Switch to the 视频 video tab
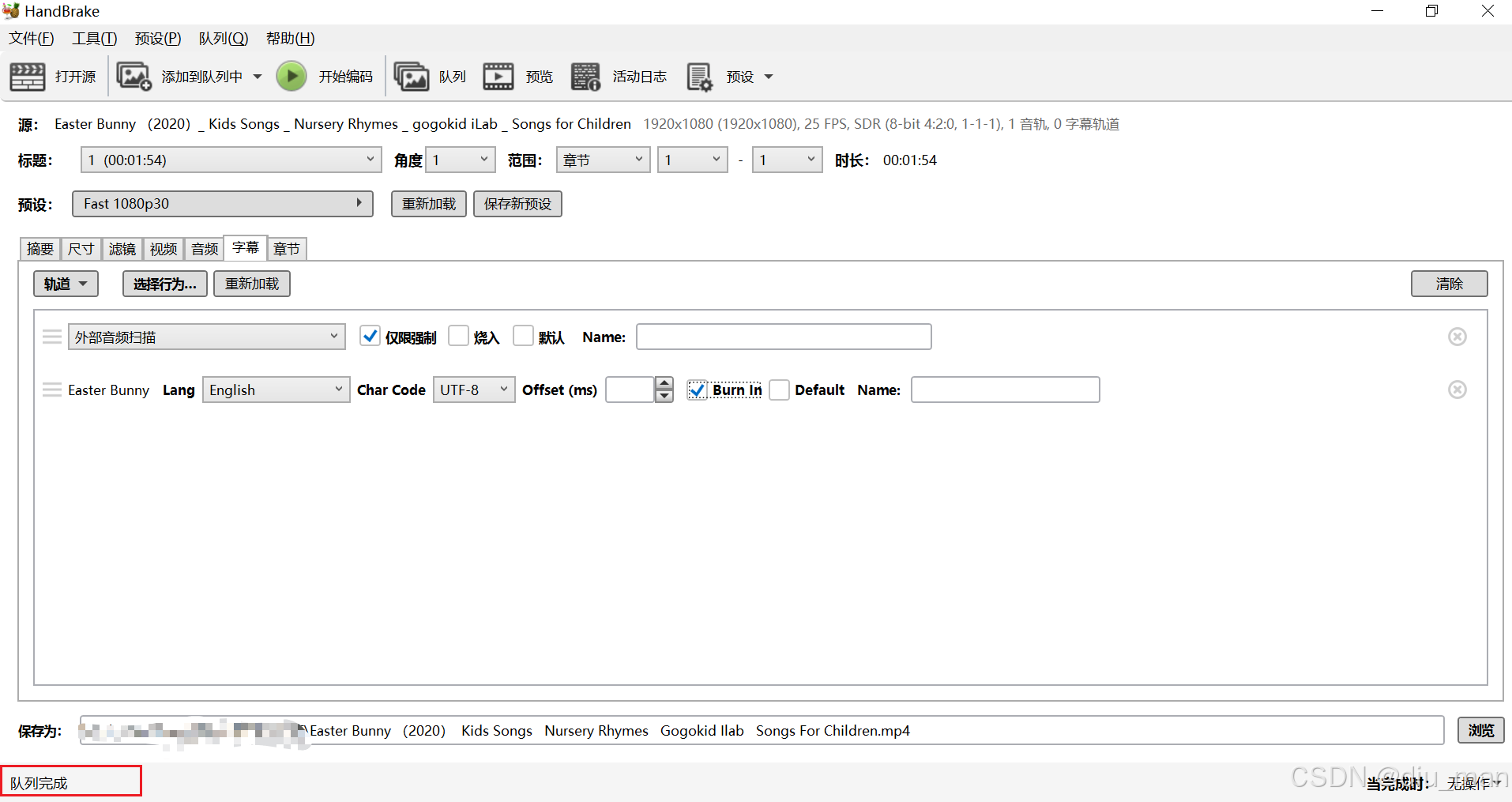This screenshot has height=802, width=1512. point(164,249)
